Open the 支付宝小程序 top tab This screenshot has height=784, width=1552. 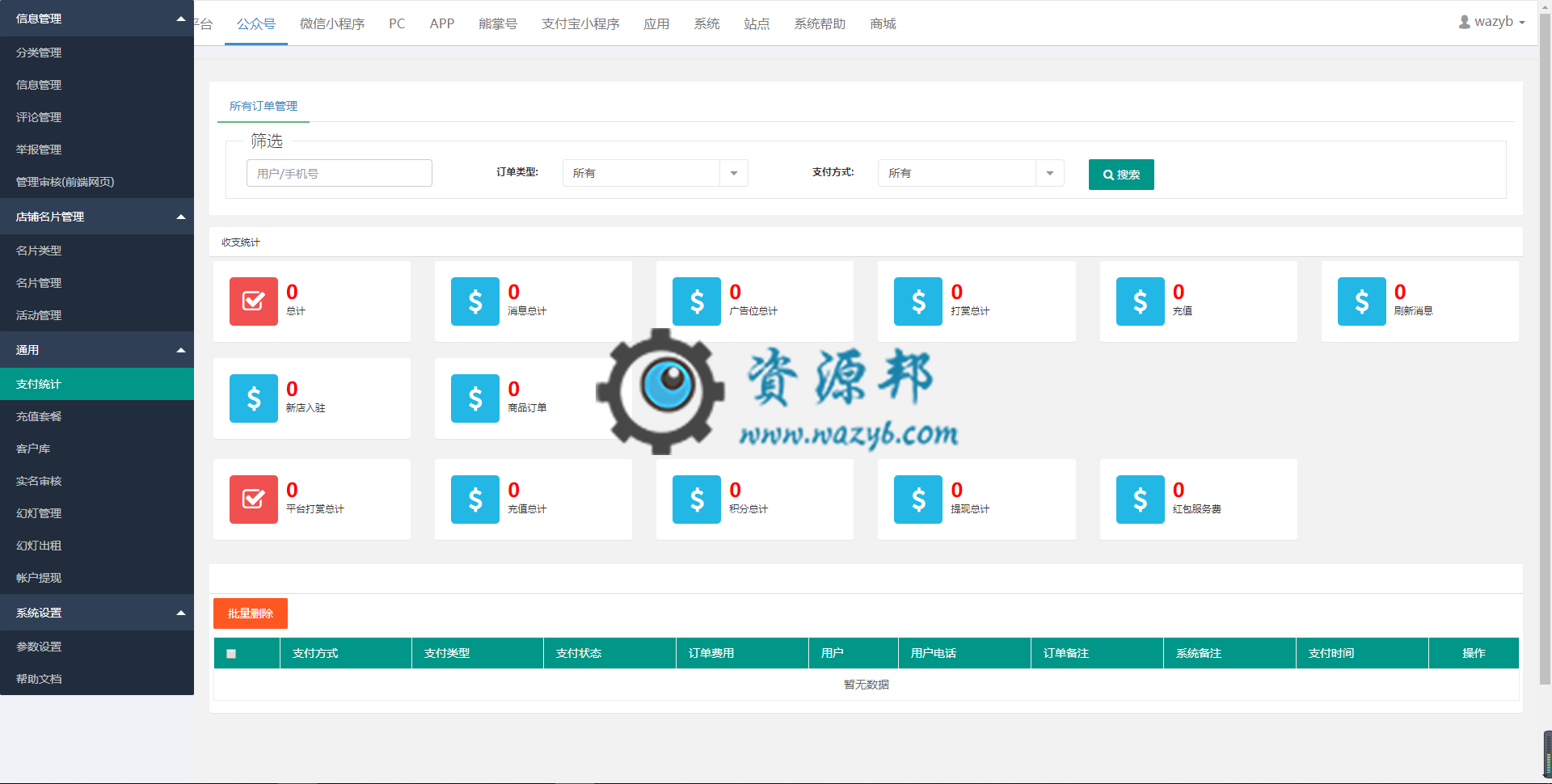[580, 23]
